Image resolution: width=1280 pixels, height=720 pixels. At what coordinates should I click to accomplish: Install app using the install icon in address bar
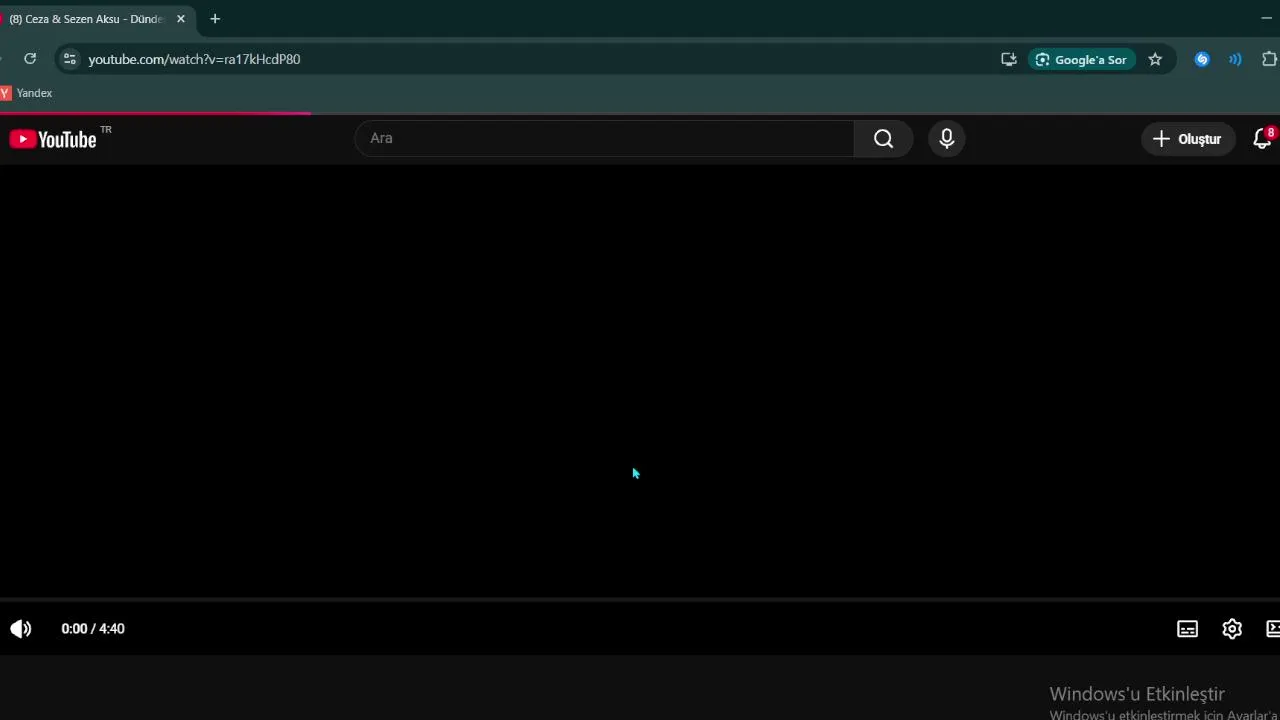pos(1008,59)
